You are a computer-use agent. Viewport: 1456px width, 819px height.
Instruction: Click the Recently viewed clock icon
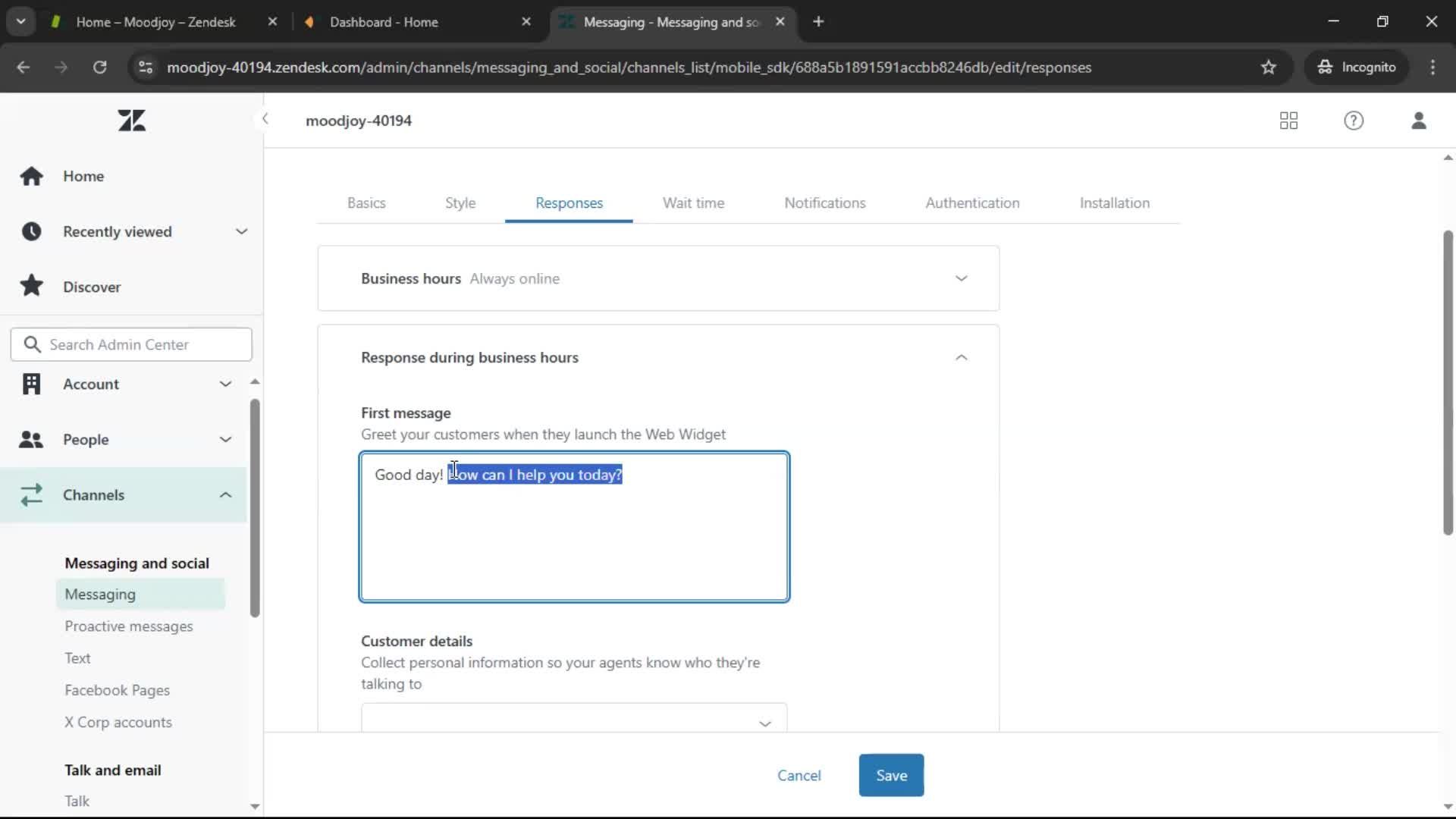(31, 231)
